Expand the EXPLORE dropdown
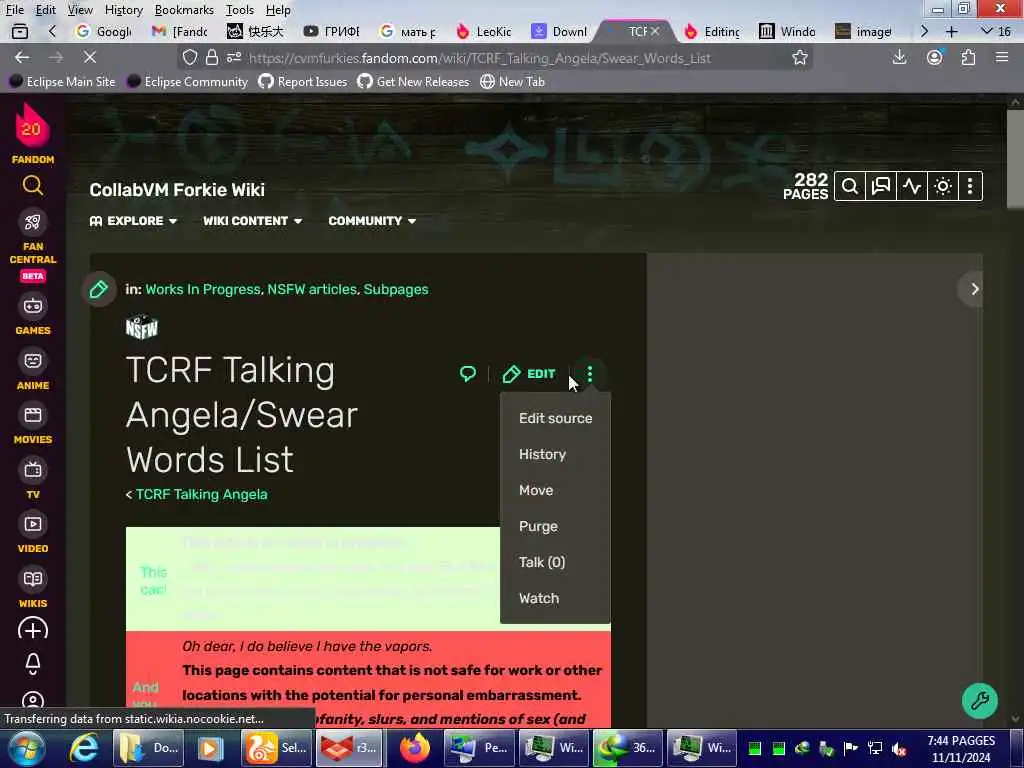The width and height of the screenshot is (1024, 768). [x=133, y=221]
